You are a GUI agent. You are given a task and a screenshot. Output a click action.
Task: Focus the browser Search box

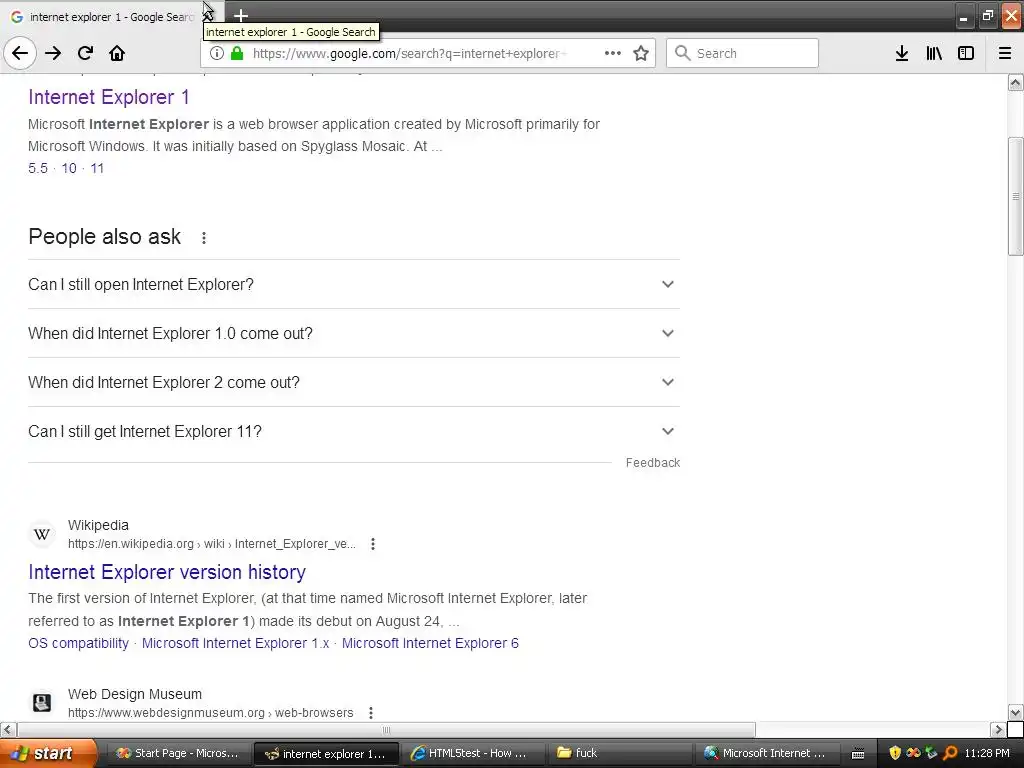[x=743, y=53]
